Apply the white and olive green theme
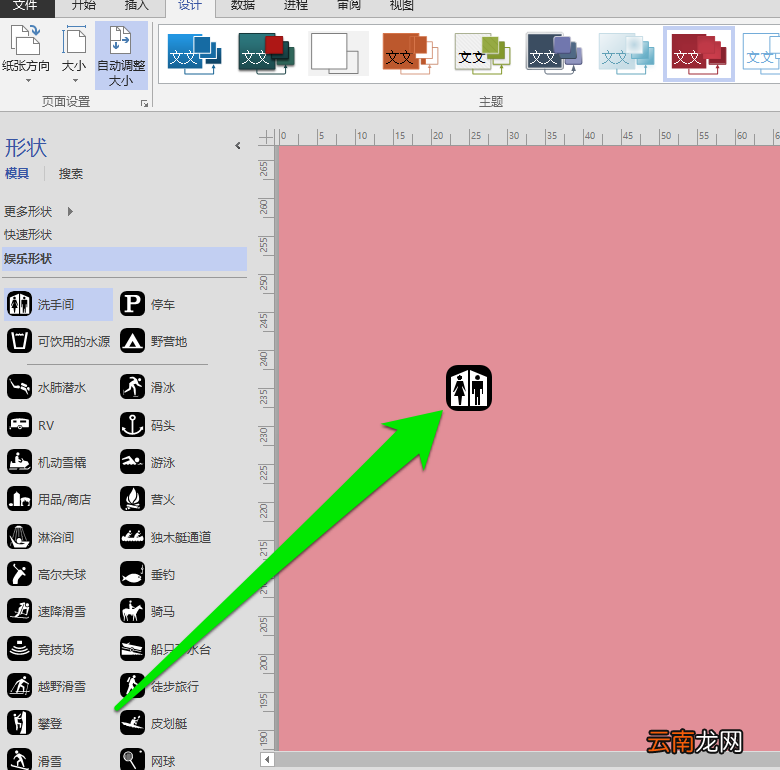The image size is (780, 770). [482, 54]
